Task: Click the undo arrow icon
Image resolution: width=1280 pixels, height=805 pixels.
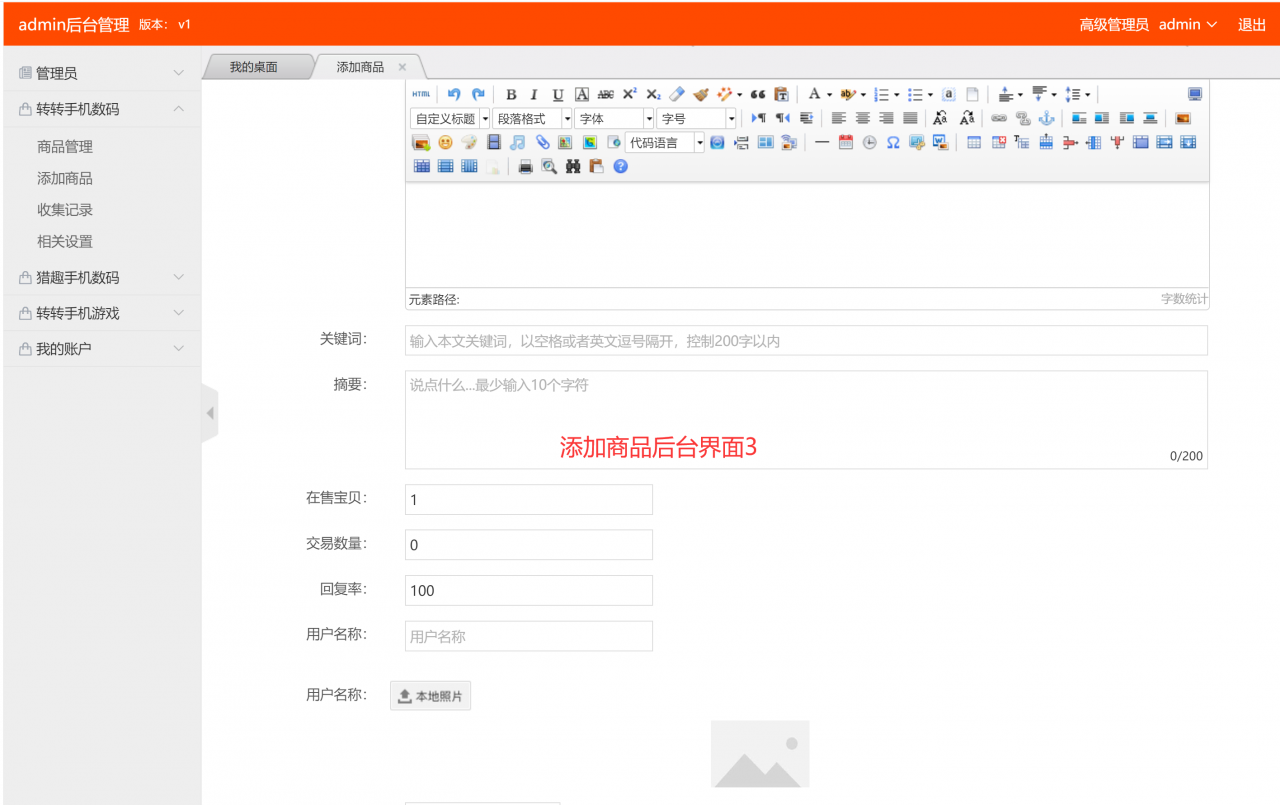Action: coord(454,94)
